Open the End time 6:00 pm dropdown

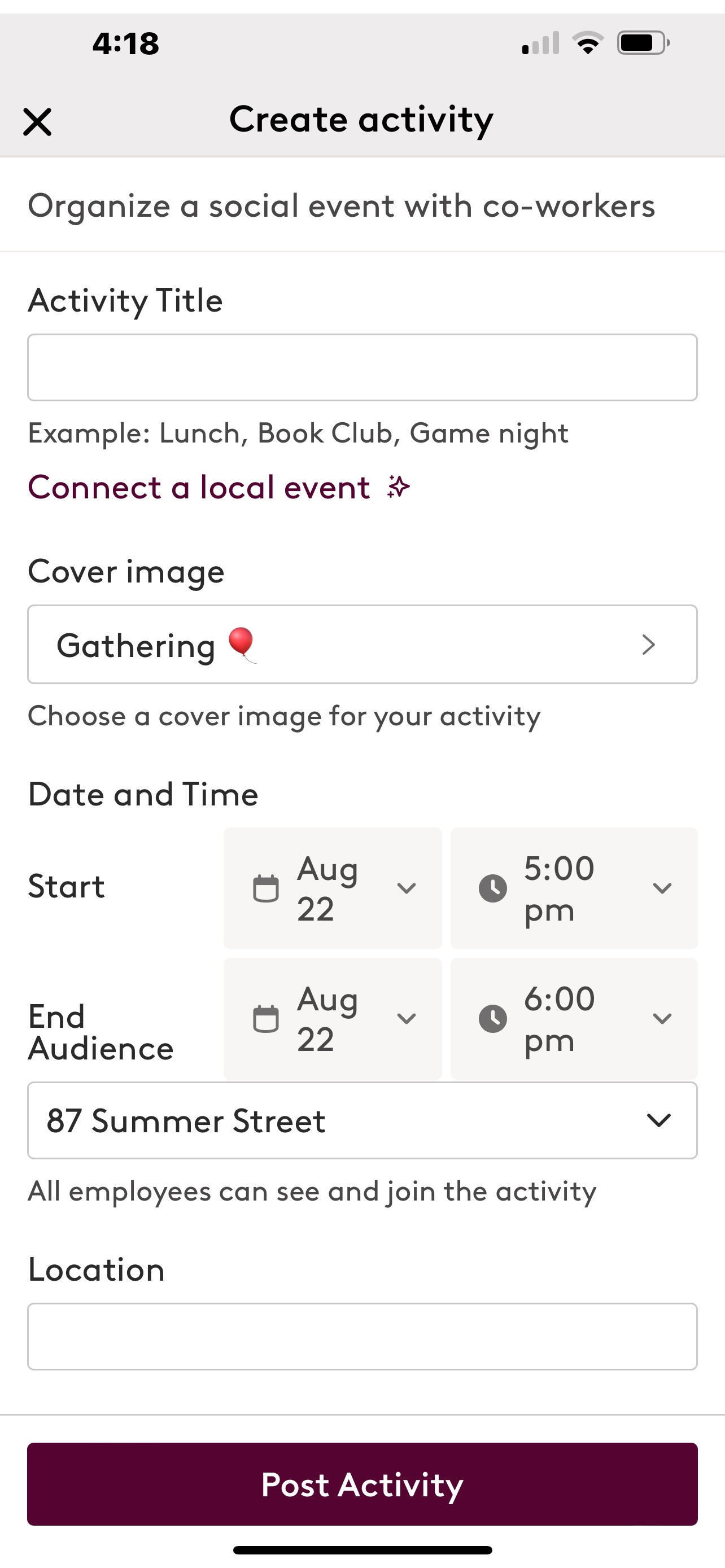[574, 1018]
